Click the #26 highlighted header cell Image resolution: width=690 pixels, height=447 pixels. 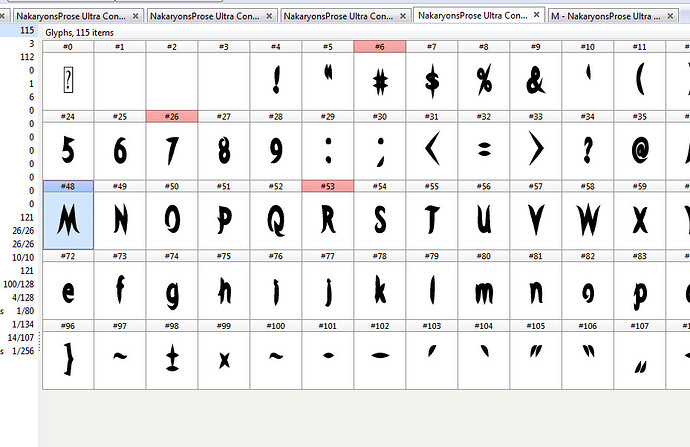tap(172, 117)
